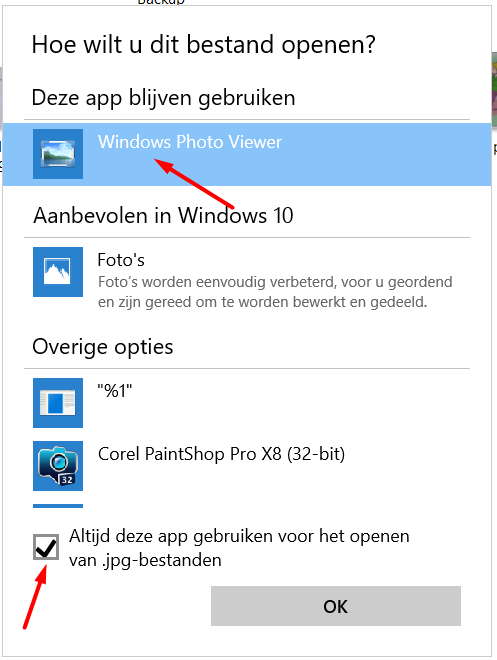Select the "%1" option label
The image size is (497, 660).
tap(114, 391)
